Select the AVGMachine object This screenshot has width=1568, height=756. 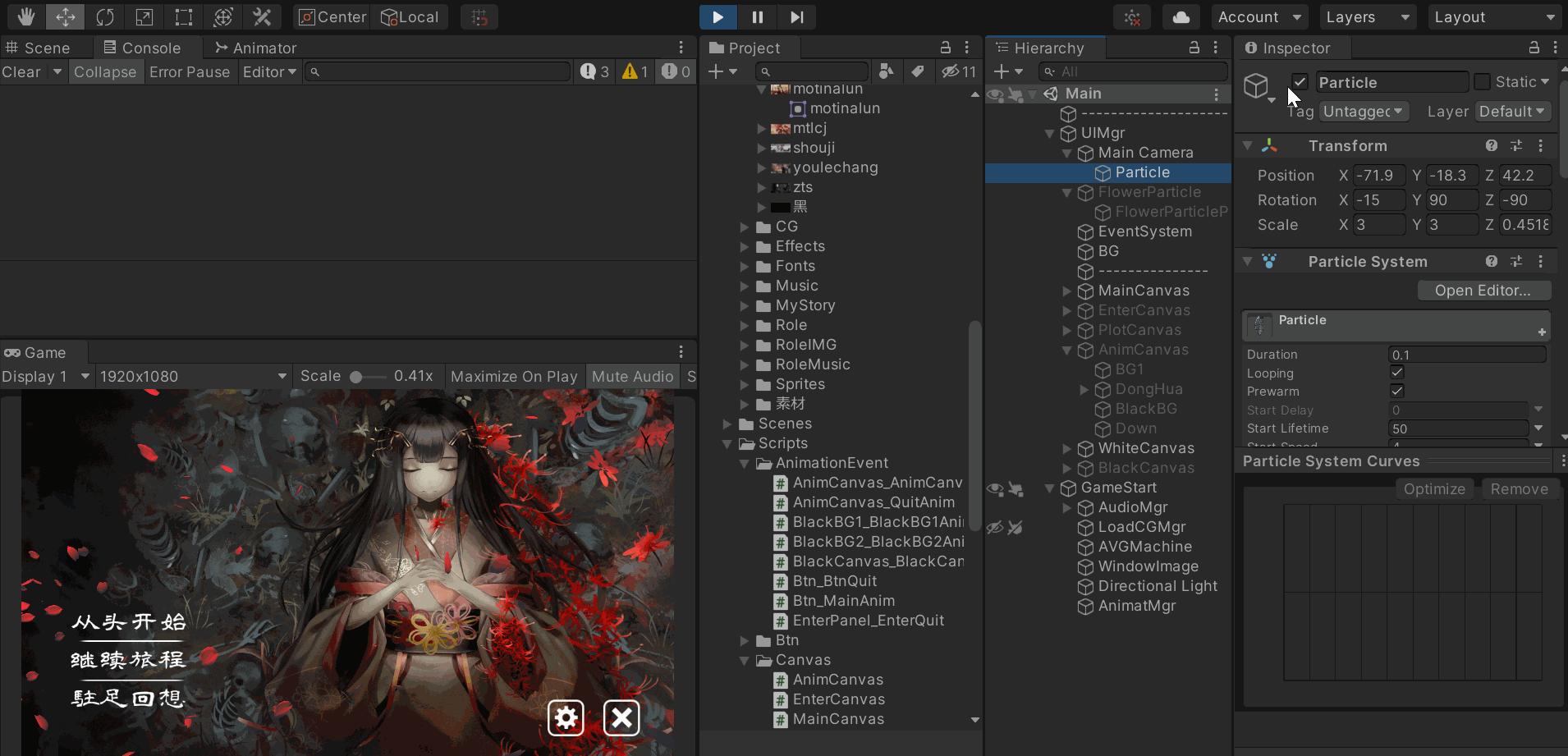tap(1144, 547)
